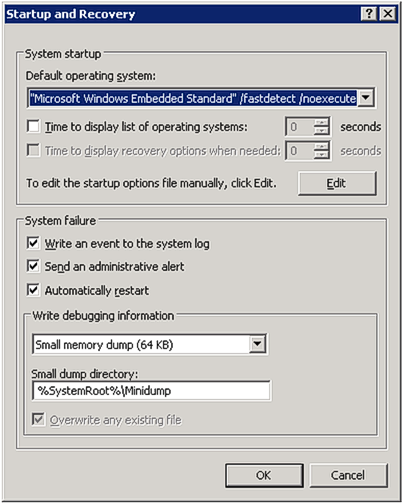The height and width of the screenshot is (504, 403).
Task: Click the Small dump directory text field
Action: pos(152,391)
